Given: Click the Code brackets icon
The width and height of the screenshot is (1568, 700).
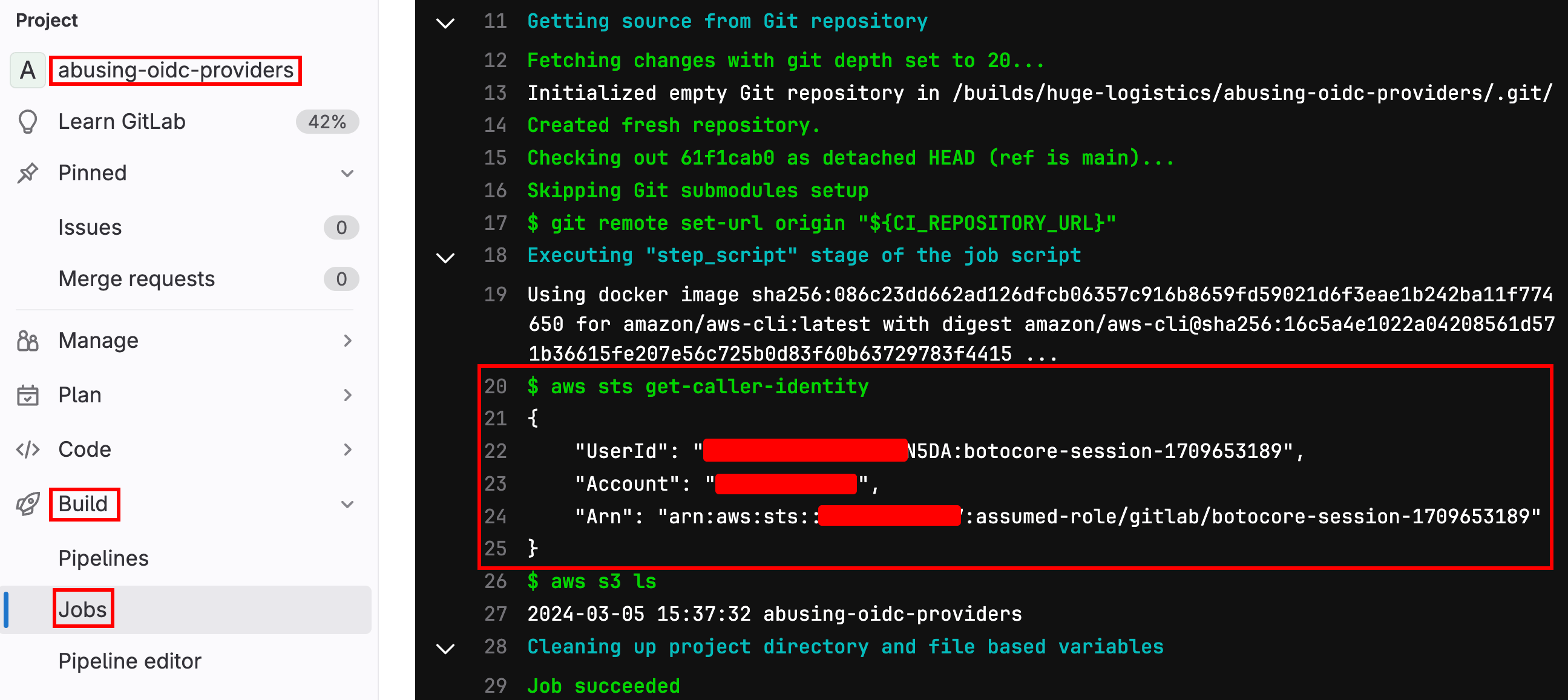Looking at the screenshot, I should [x=28, y=449].
